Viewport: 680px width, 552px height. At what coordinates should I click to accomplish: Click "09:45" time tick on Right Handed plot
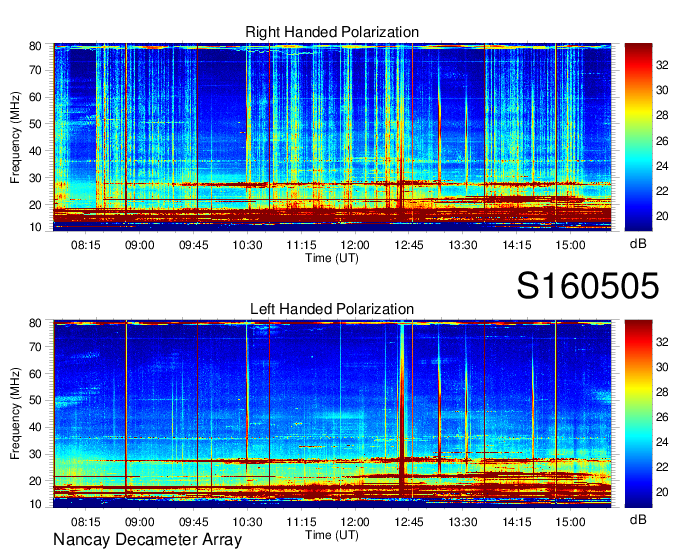click(193, 245)
